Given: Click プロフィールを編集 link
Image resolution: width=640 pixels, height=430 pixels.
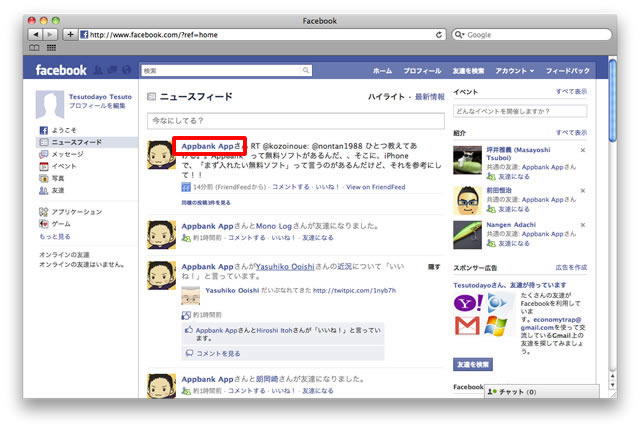Looking at the screenshot, I should [97, 106].
